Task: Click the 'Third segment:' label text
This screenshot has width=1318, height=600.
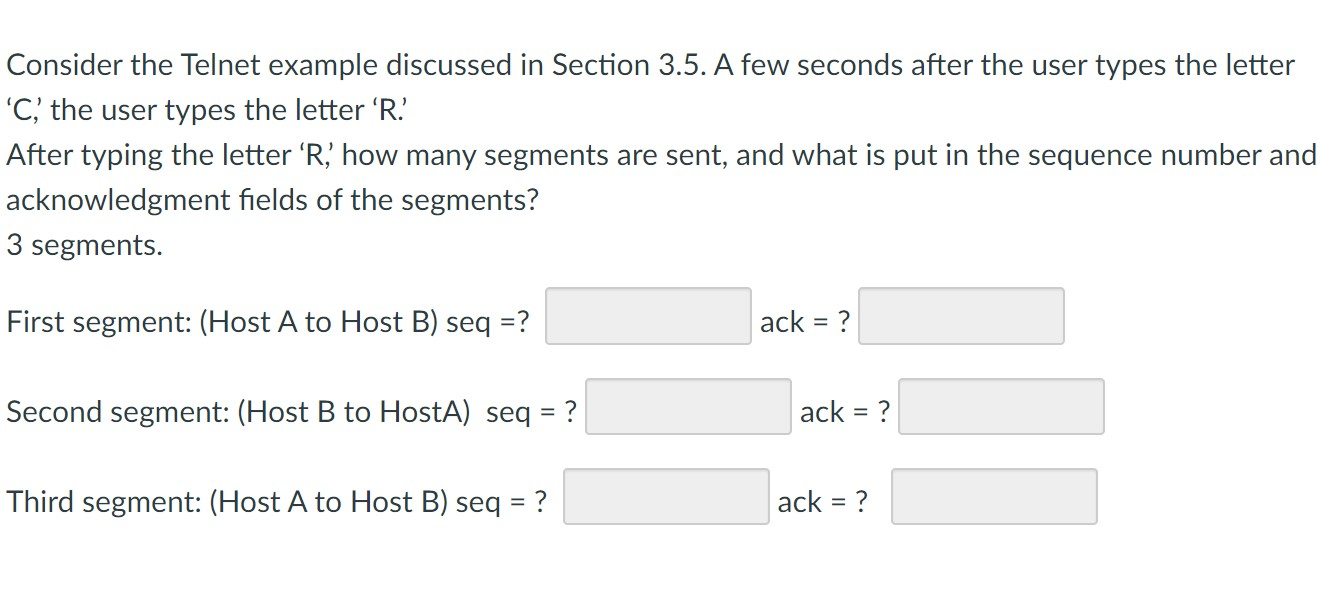Action: [x=103, y=502]
